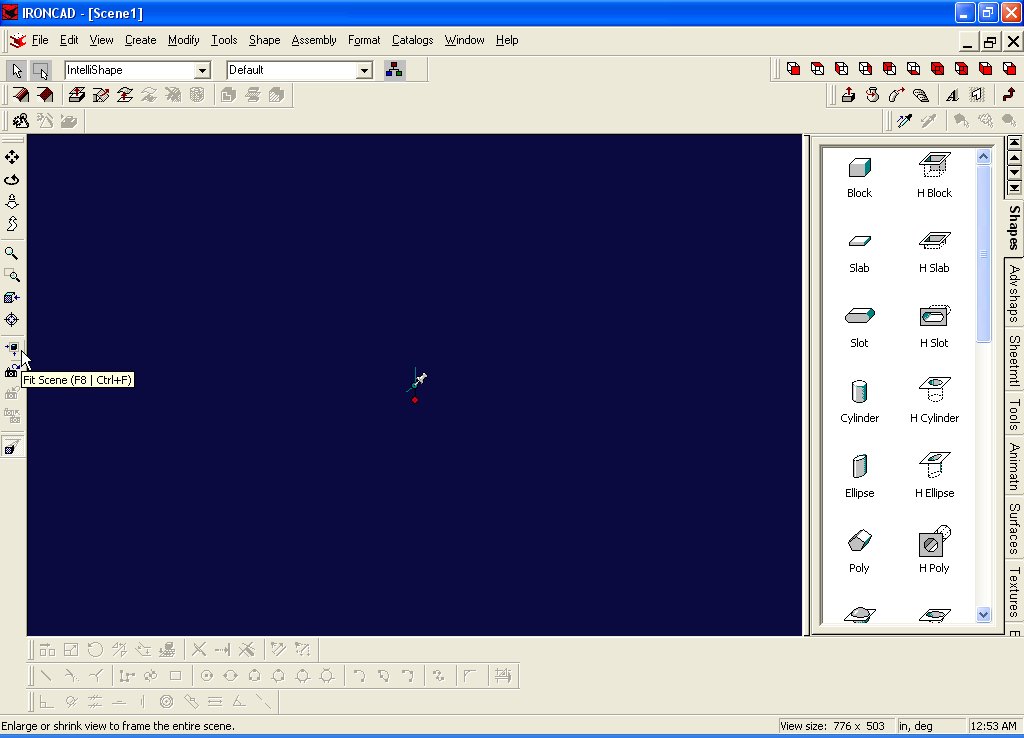
Task: Switch to the Tools catalog tab
Action: (x=1014, y=414)
